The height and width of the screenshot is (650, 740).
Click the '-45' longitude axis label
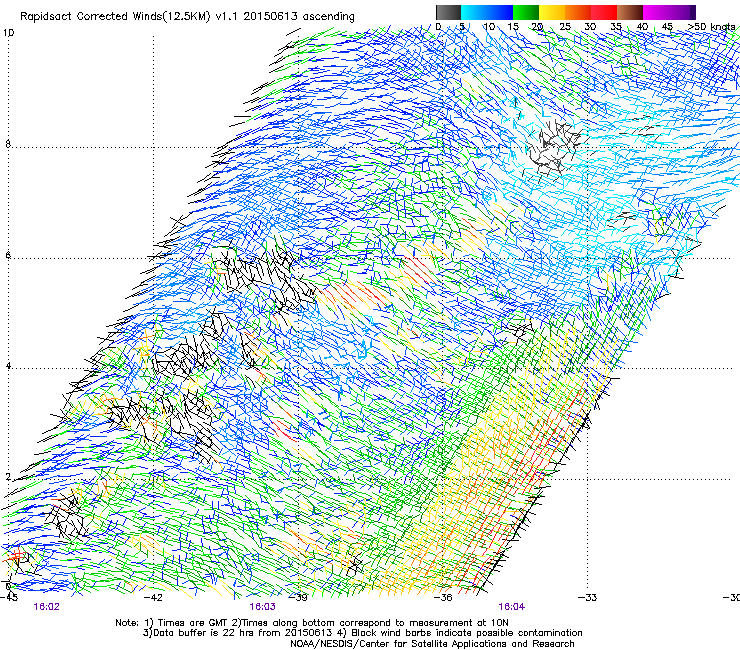pyautogui.click(x=9, y=598)
